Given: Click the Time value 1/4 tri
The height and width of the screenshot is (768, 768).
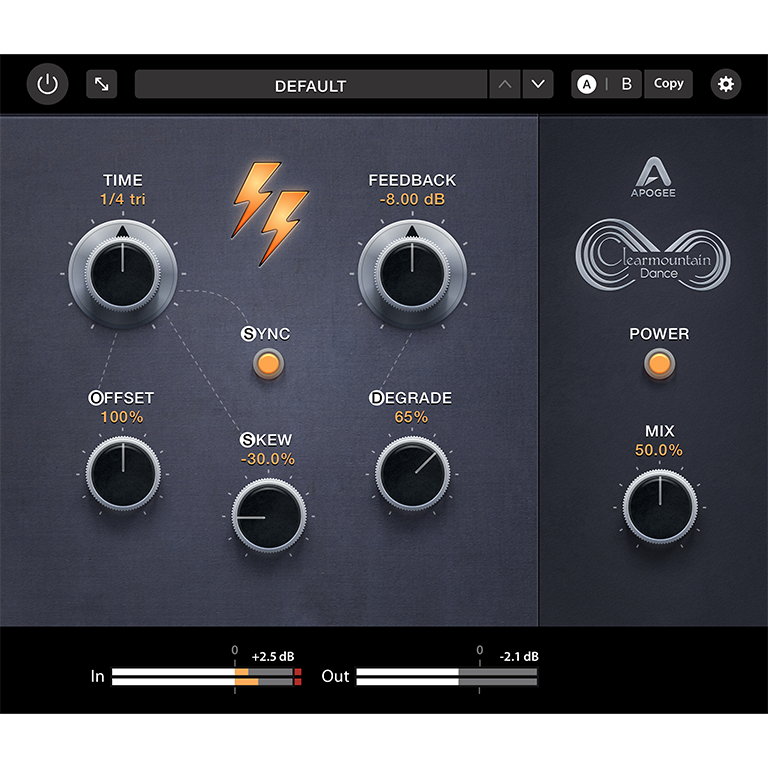Looking at the screenshot, I should point(122,199).
